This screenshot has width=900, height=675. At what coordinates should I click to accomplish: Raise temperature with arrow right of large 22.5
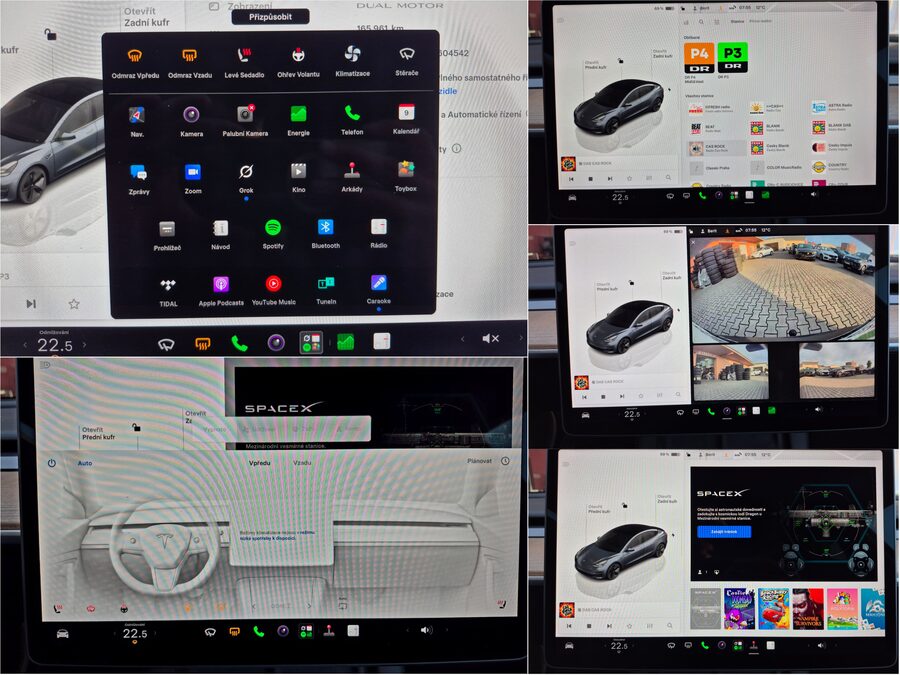point(84,345)
